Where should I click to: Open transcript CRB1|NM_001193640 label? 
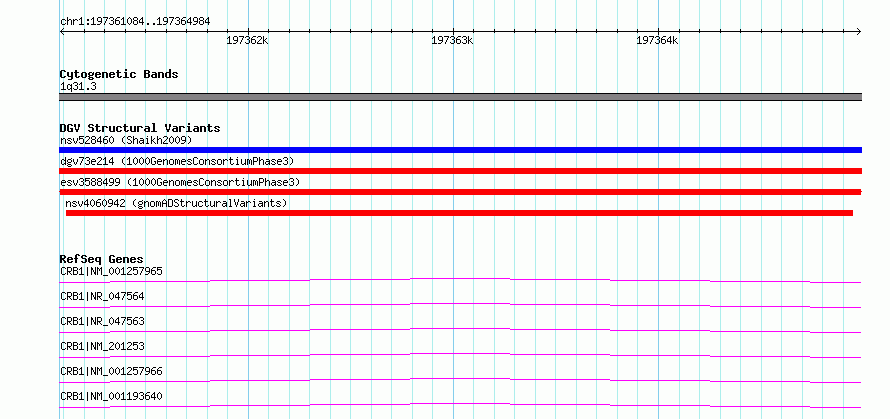tap(111, 396)
